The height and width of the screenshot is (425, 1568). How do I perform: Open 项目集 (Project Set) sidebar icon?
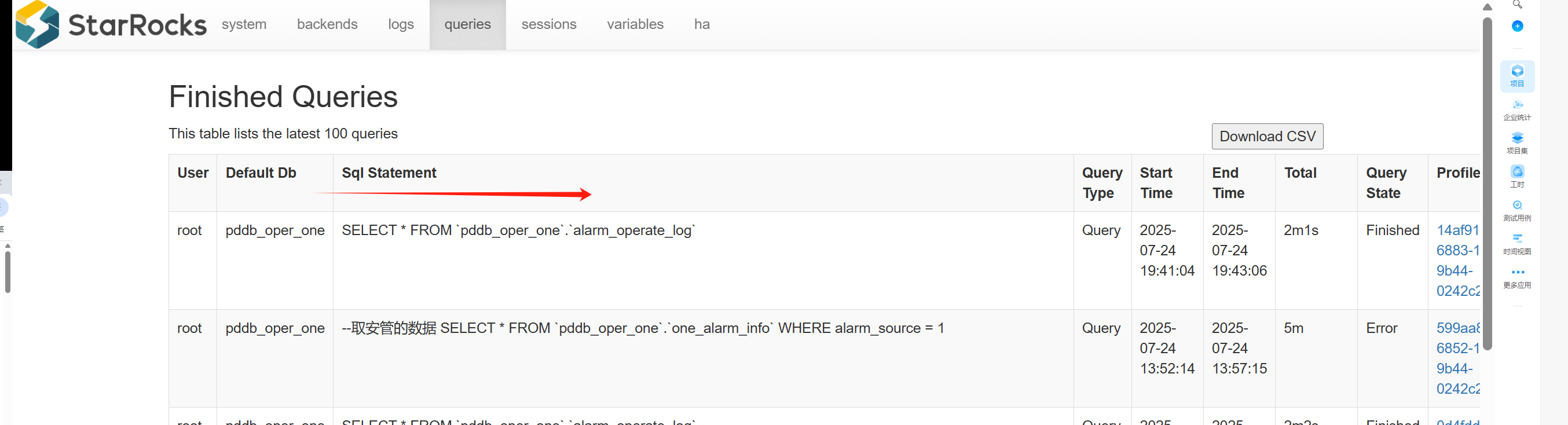click(x=1517, y=143)
